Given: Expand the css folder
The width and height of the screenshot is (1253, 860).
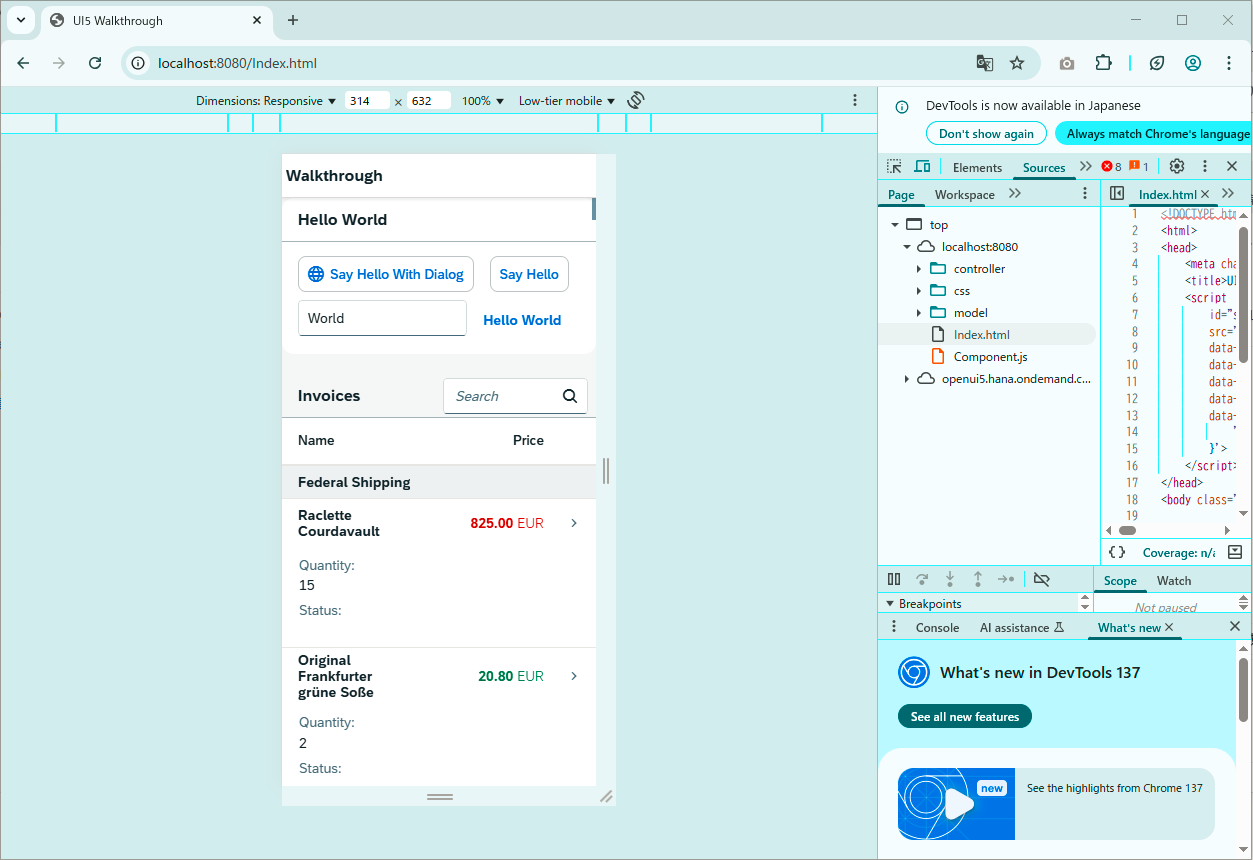Looking at the screenshot, I should (919, 291).
